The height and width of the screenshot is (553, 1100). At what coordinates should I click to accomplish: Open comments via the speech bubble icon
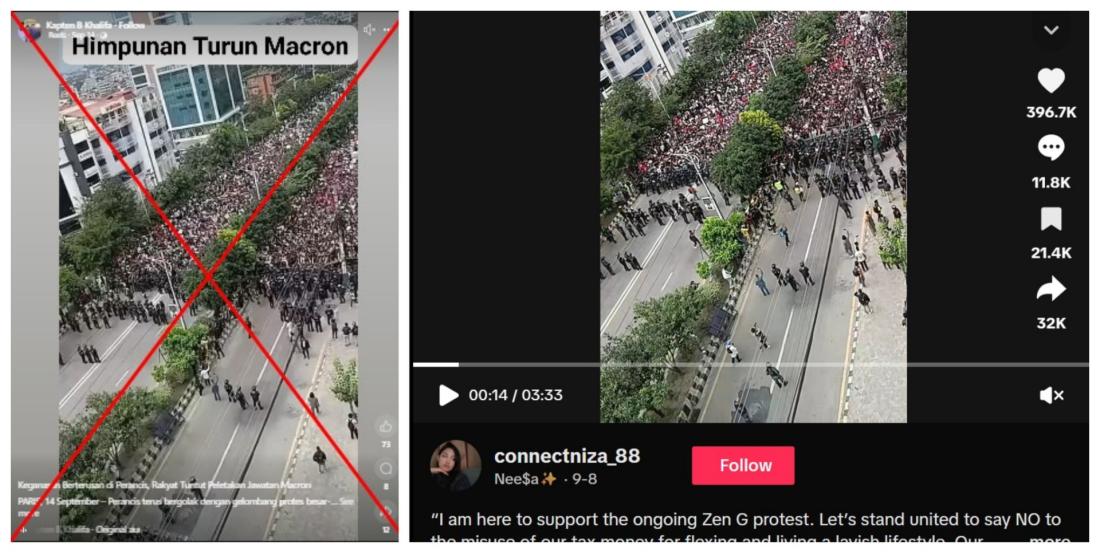click(x=1051, y=148)
